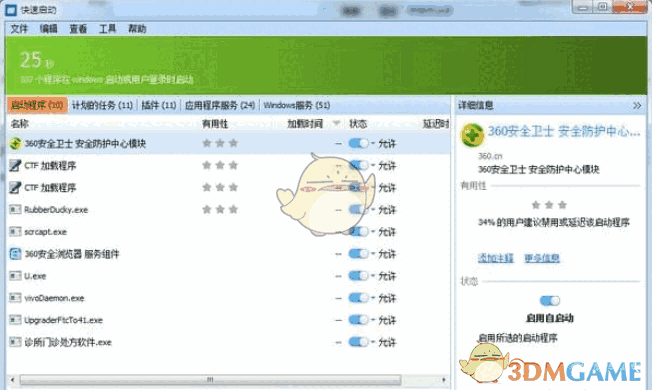This screenshot has height=390, width=652.
Task: Click the horizontal scrollbar thumb
Action: tap(210, 380)
